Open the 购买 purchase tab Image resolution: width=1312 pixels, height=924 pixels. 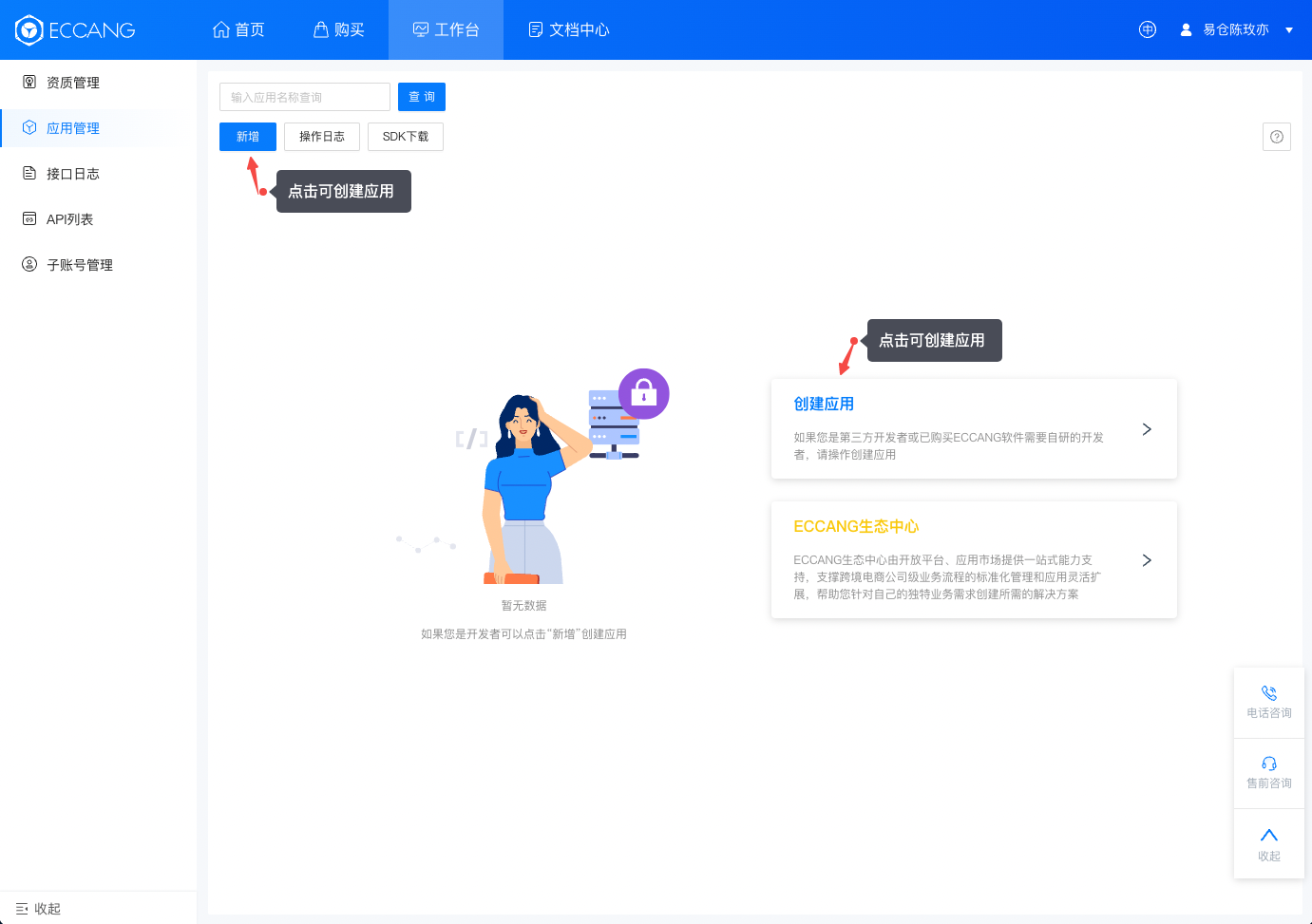(x=338, y=29)
